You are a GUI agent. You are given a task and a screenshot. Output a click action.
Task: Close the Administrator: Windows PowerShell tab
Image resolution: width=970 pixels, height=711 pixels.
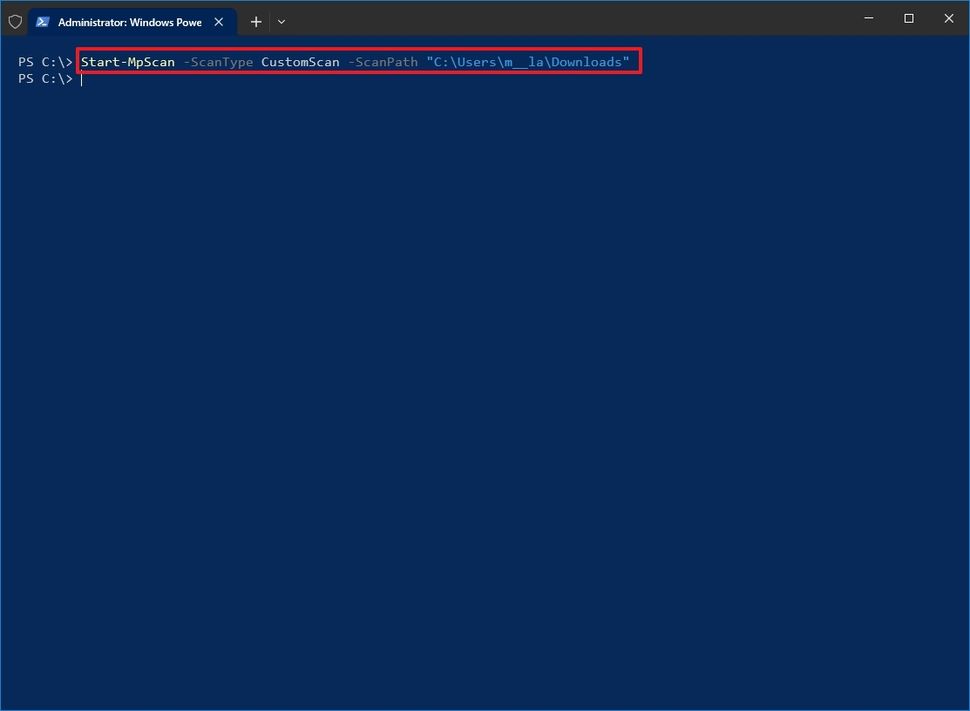[218, 21]
